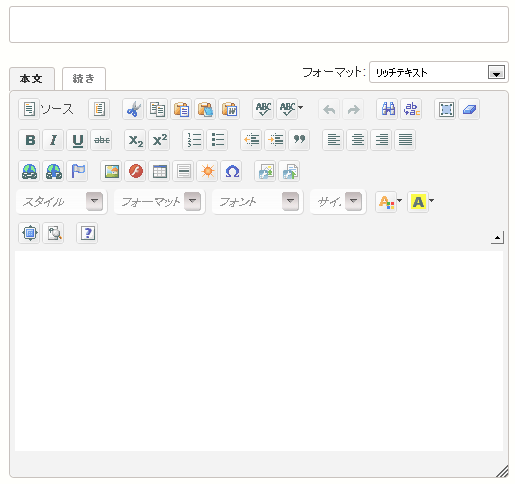The image size is (515, 484).
Task: Open the toolbar フォーマット dropdown
Action: click(160, 202)
